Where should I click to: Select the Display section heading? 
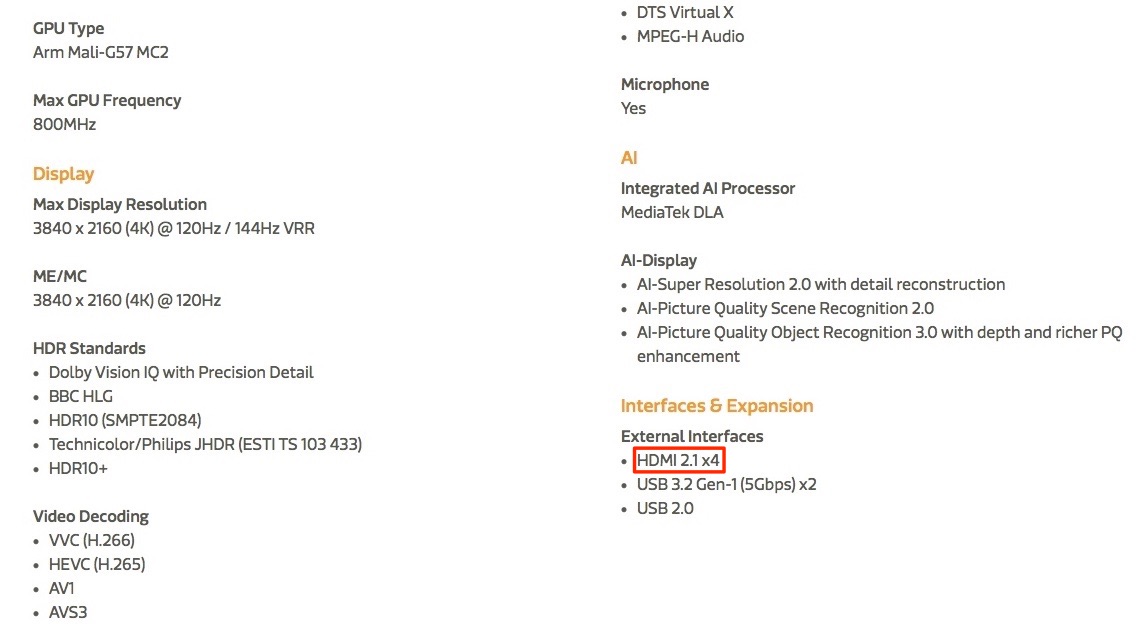(x=63, y=174)
